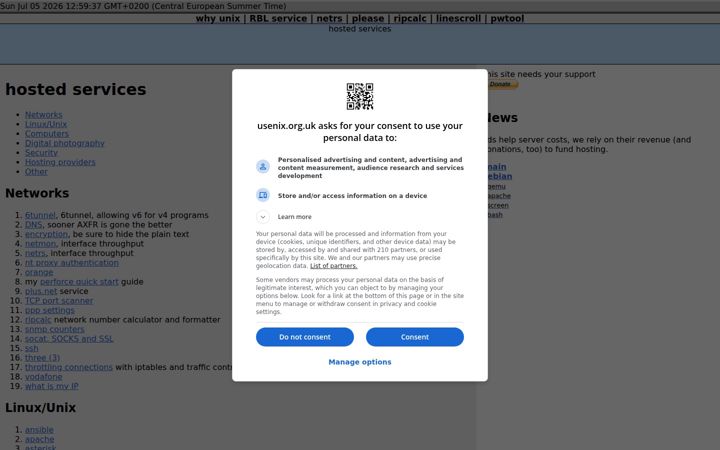Open the DNS link
The image size is (720, 450).
point(34,225)
